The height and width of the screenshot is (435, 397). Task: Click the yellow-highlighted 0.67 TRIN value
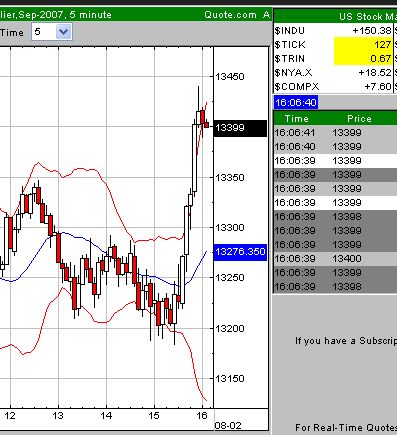(363, 59)
